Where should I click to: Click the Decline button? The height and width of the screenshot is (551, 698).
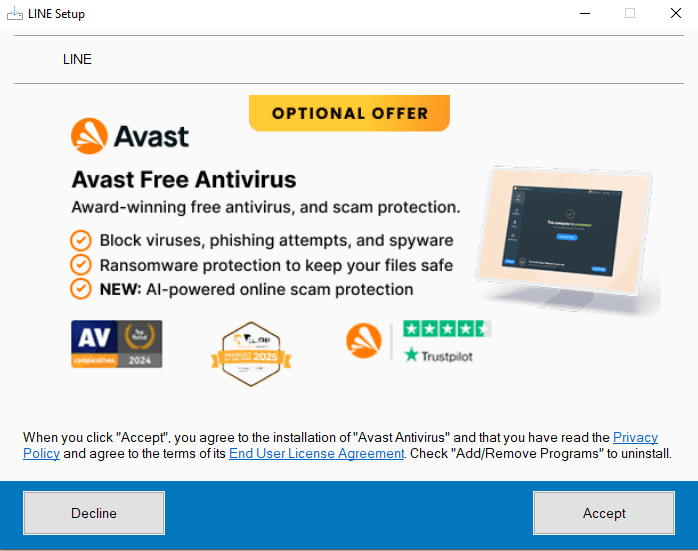(x=94, y=513)
